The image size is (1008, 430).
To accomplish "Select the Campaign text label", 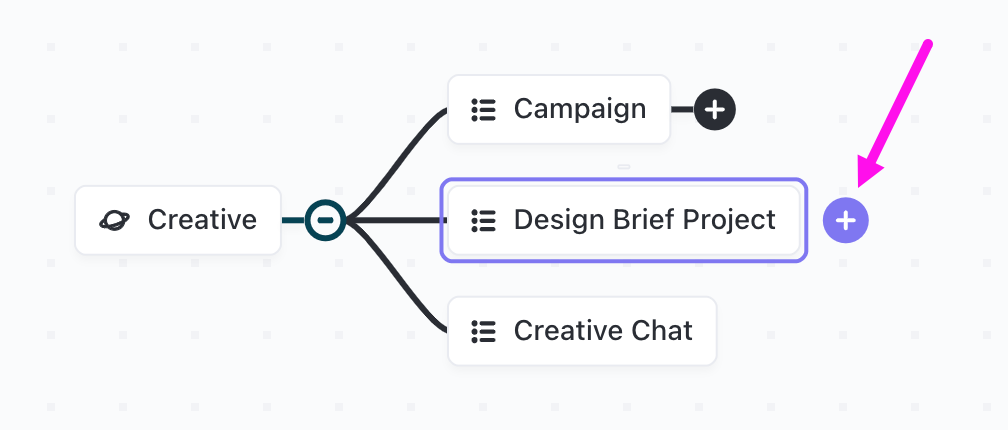I will (580, 109).
